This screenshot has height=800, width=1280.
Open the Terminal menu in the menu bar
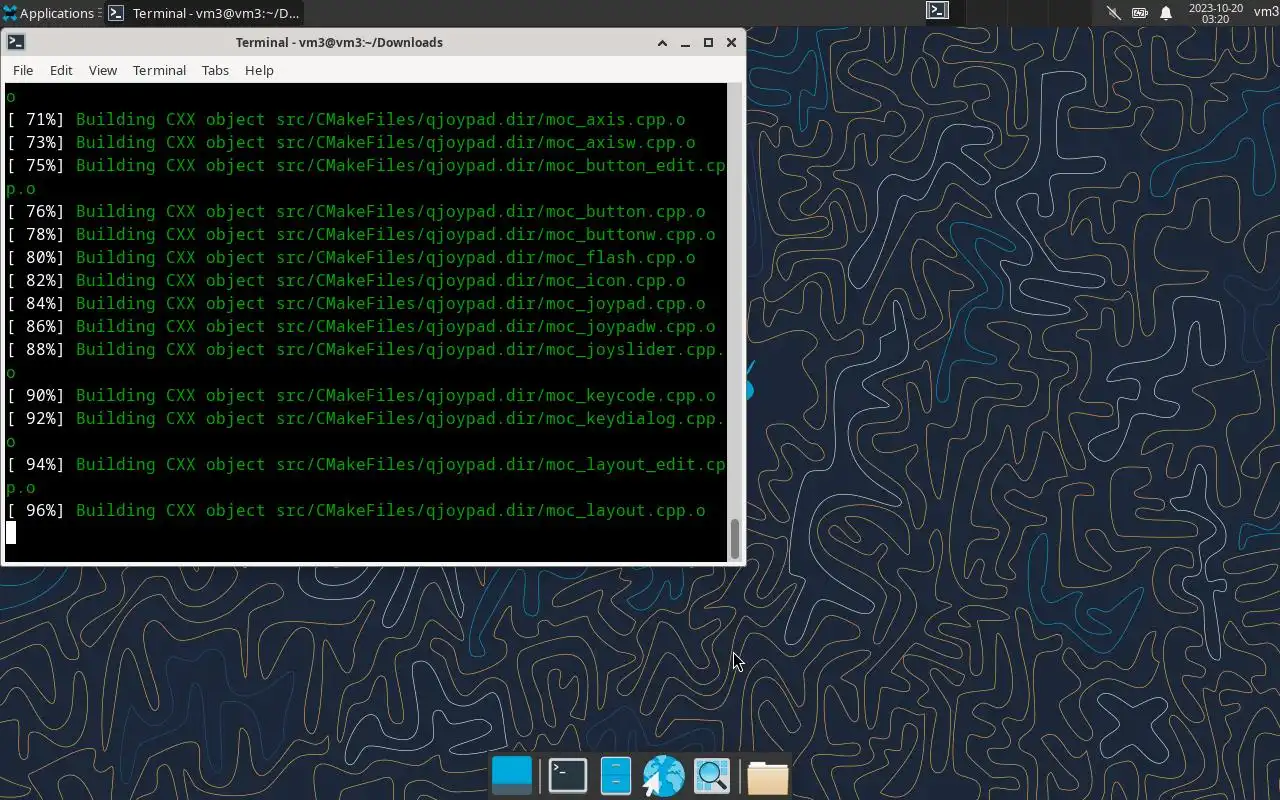(159, 70)
